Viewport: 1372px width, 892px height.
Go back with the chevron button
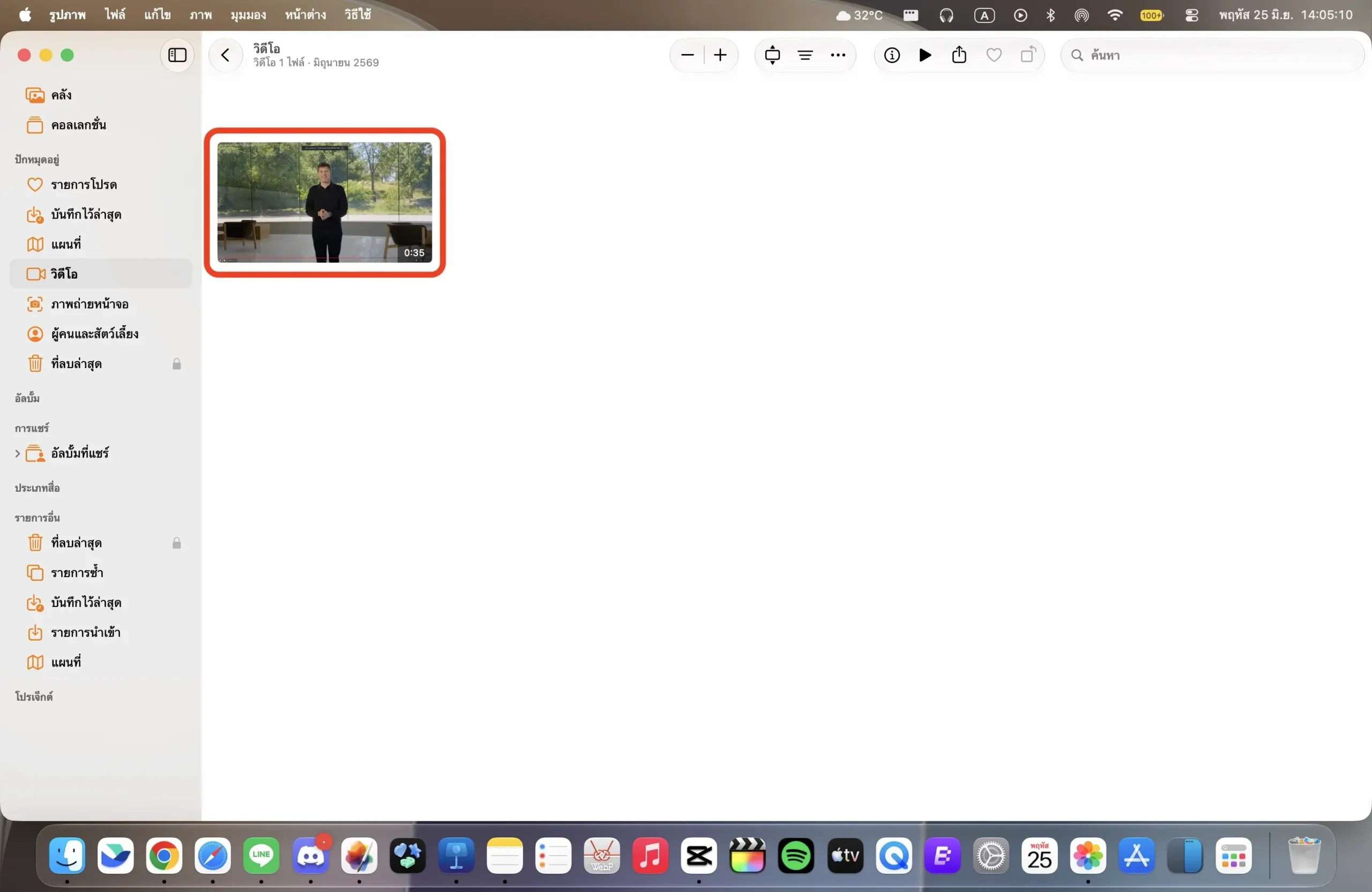coord(226,55)
